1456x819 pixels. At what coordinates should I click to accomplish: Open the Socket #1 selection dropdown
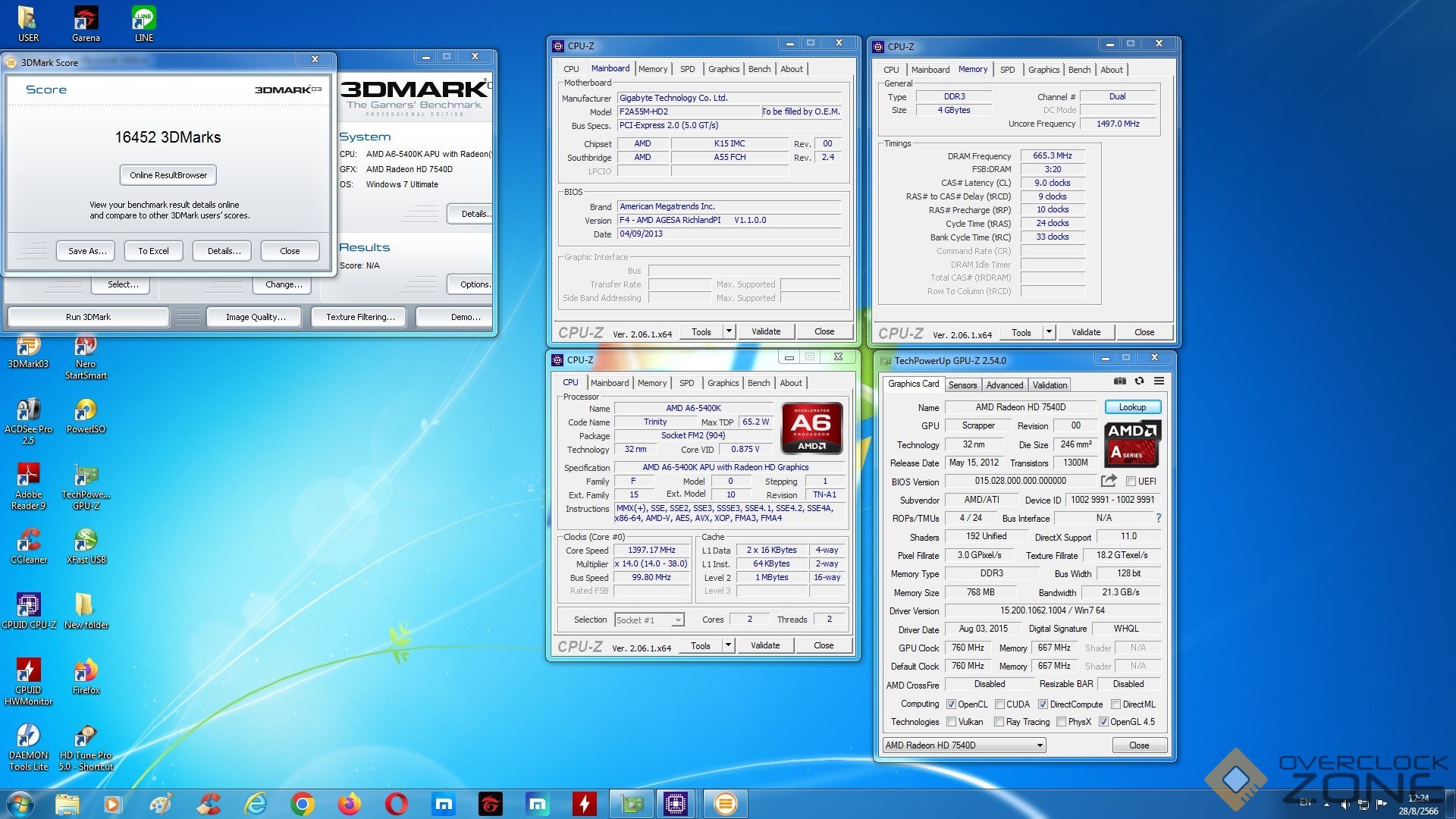click(x=678, y=620)
